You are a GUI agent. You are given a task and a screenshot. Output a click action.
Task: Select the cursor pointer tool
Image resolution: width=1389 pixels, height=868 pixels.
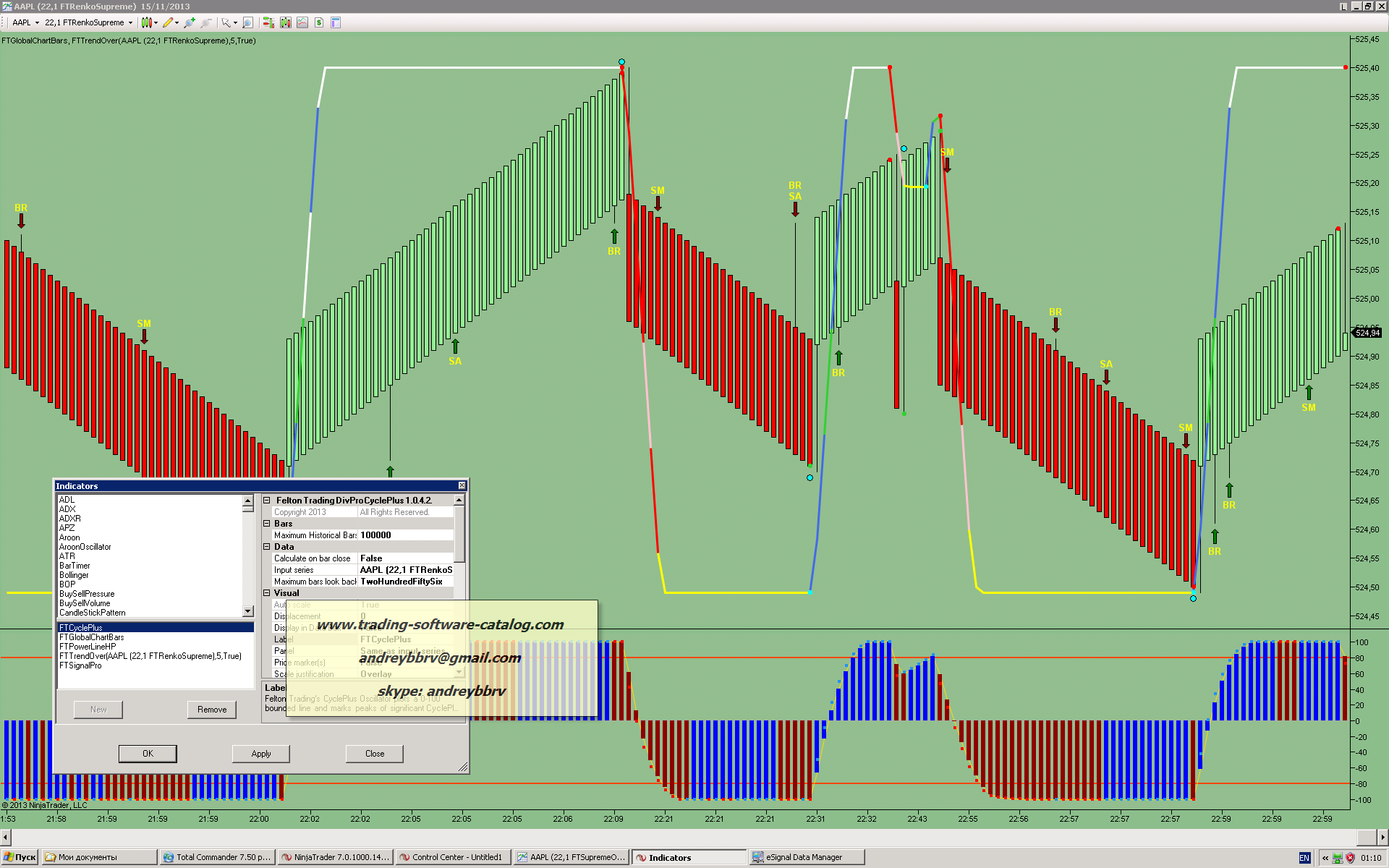[x=226, y=22]
